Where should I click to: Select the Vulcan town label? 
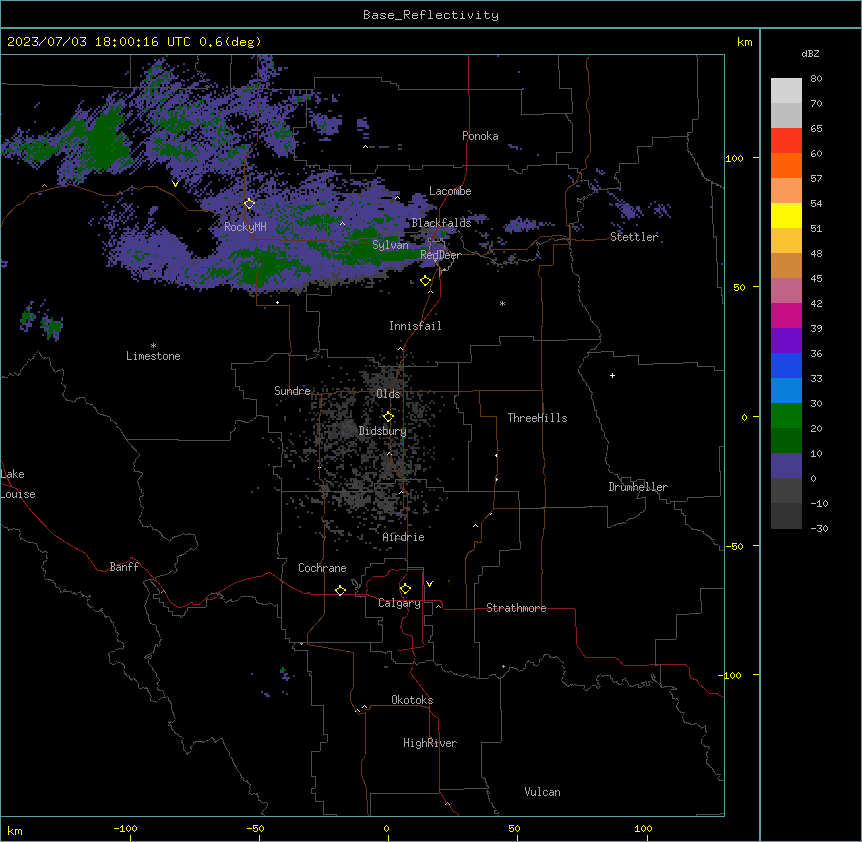[542, 792]
